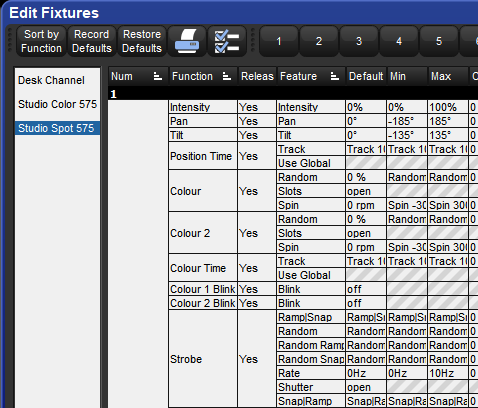Select Desk Channel in the fixture list
This screenshot has height=408, width=478.
click(57, 80)
